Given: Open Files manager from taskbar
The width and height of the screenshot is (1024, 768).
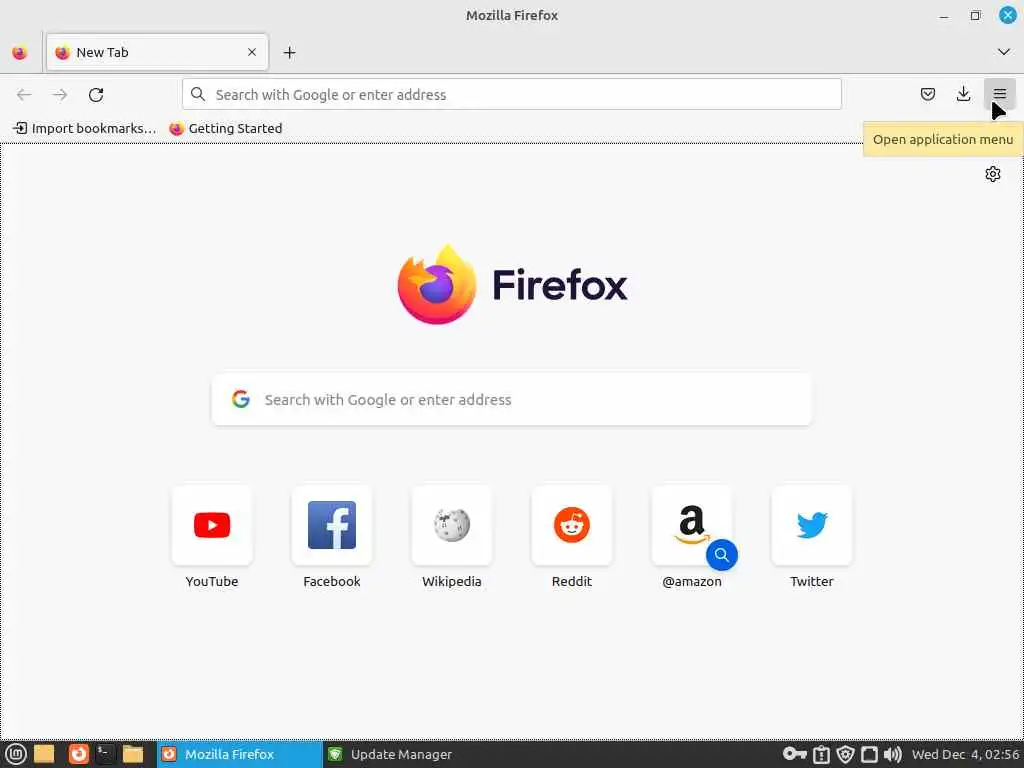Looking at the screenshot, I should 133,754.
